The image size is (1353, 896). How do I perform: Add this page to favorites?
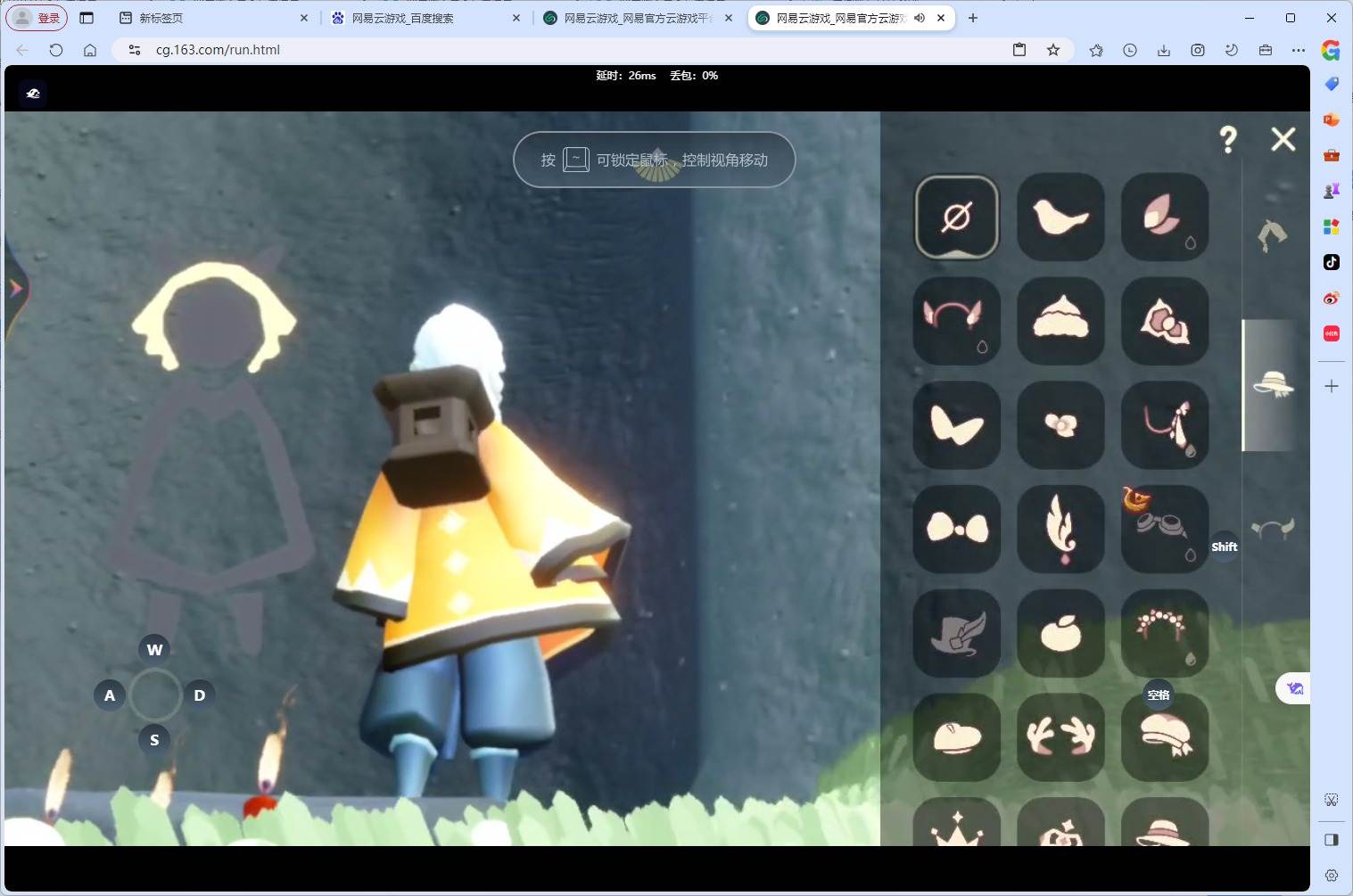coord(1053,50)
